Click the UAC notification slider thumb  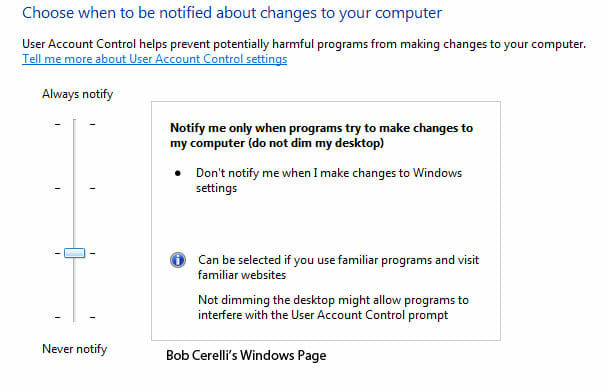[75, 253]
